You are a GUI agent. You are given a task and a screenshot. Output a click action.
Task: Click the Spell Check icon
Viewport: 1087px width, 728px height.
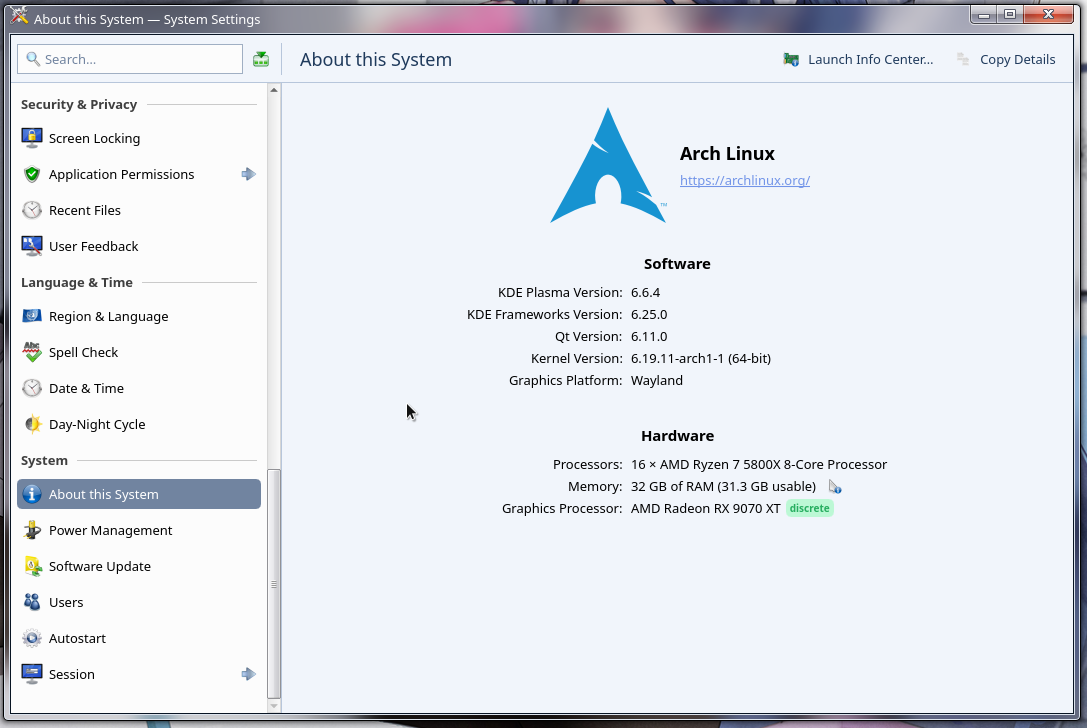32,352
